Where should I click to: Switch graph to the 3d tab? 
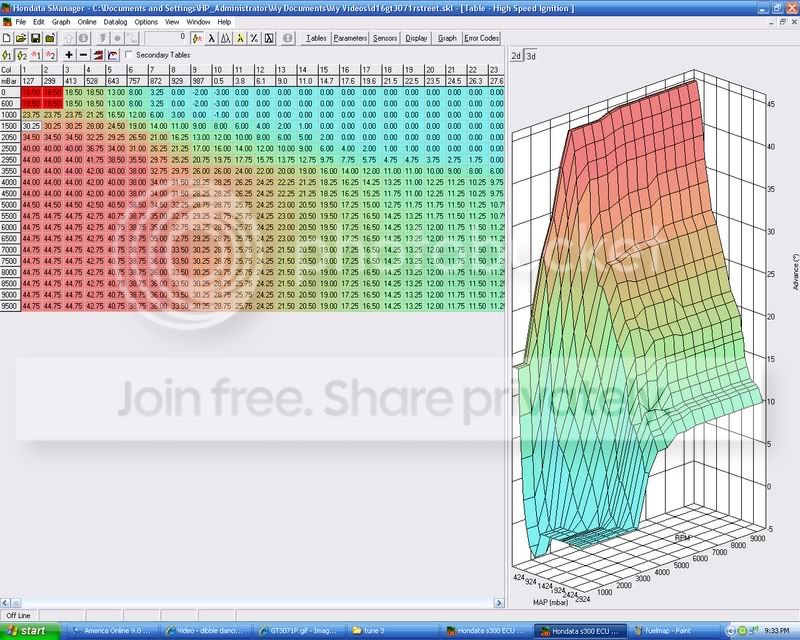point(531,56)
